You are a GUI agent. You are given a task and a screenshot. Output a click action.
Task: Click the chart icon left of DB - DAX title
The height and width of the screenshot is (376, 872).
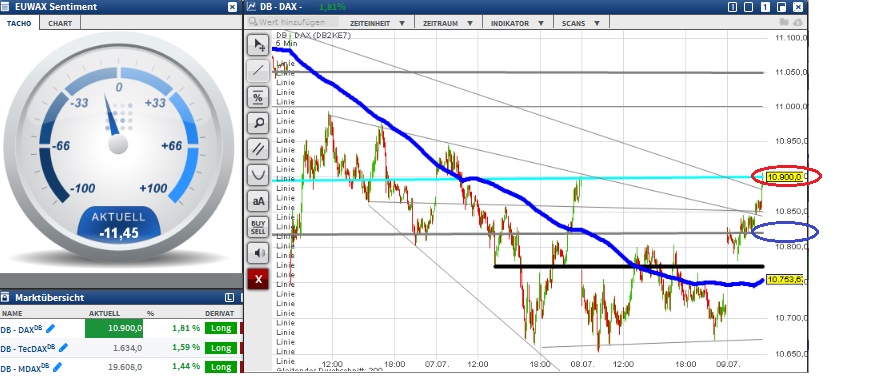click(x=251, y=7)
